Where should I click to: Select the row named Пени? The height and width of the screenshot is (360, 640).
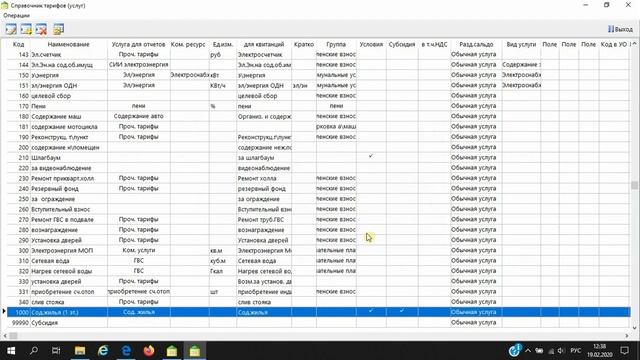tap(318, 106)
